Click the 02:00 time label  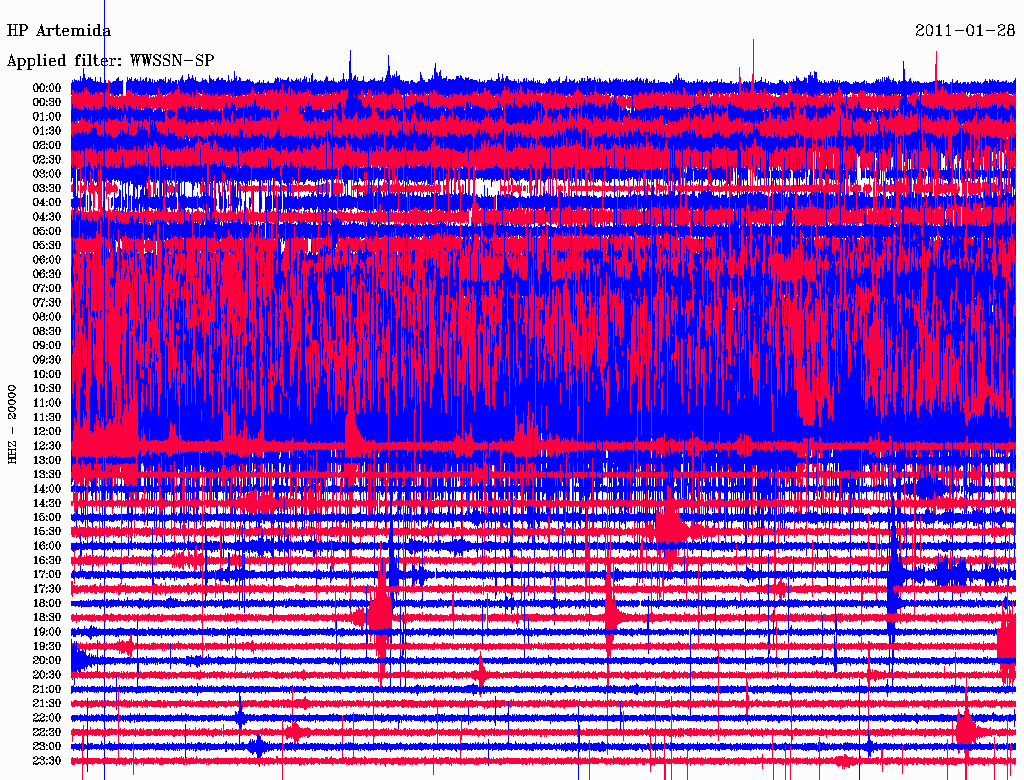47,145
